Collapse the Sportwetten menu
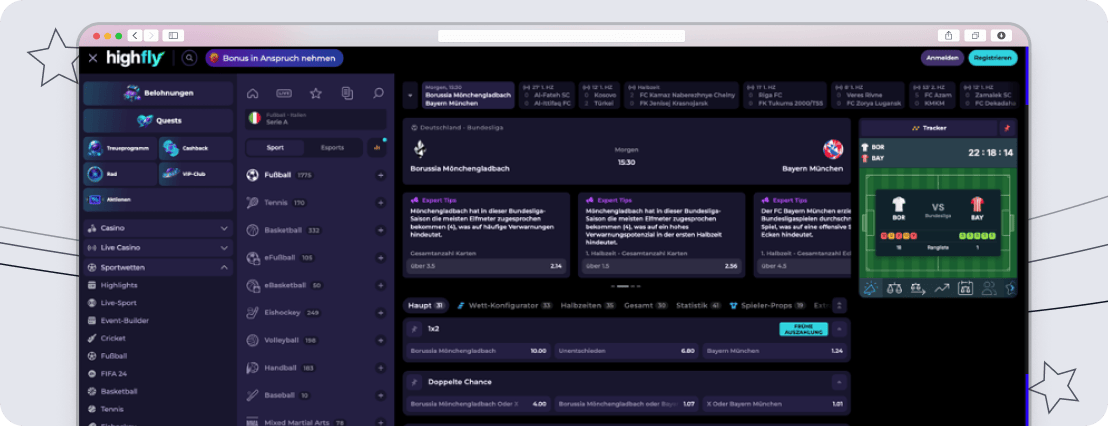Screen dimensions: 1108x426 [x=158, y=268]
